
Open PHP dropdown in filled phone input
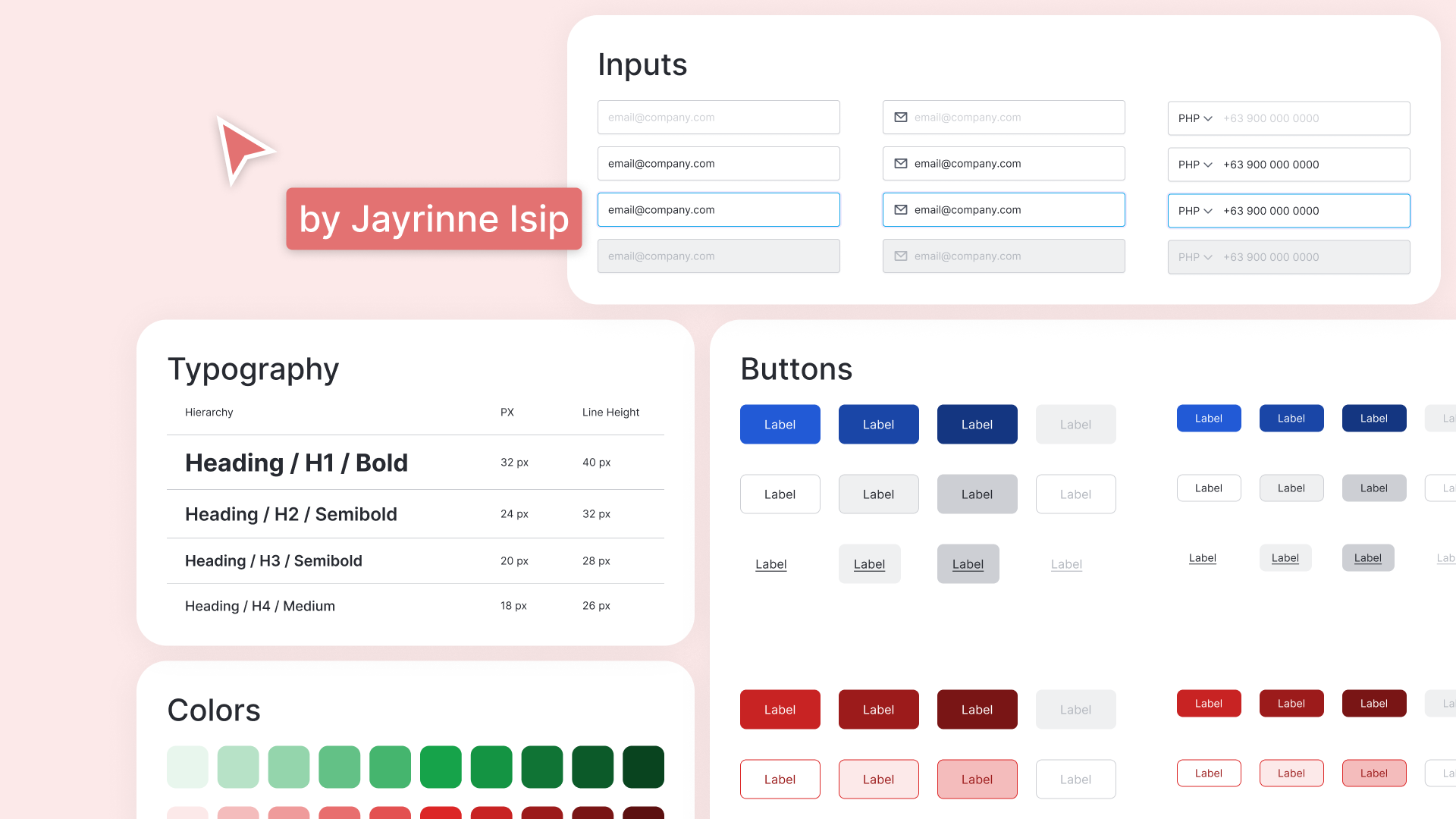tap(1195, 165)
